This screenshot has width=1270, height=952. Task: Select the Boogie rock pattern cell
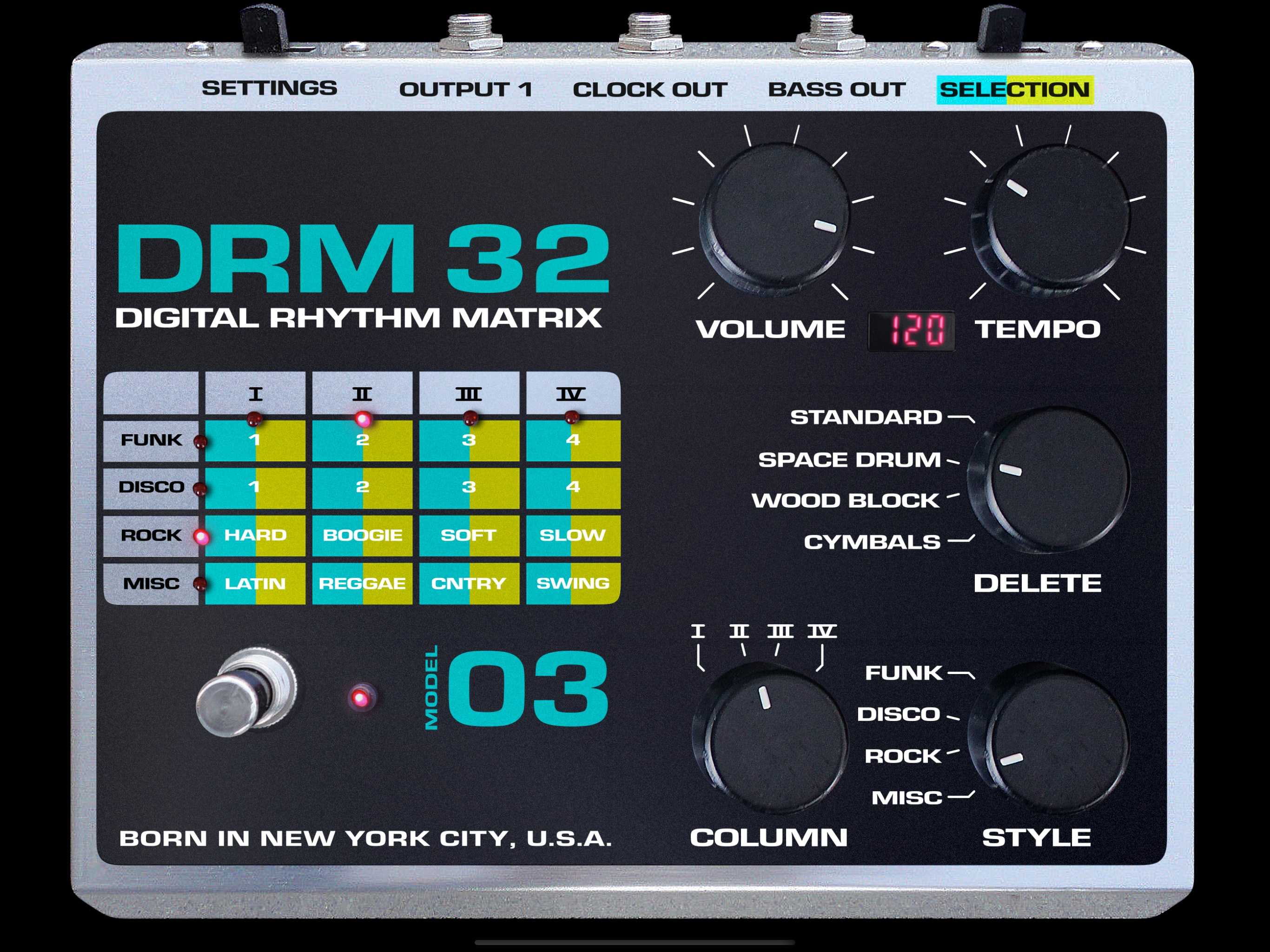click(362, 535)
